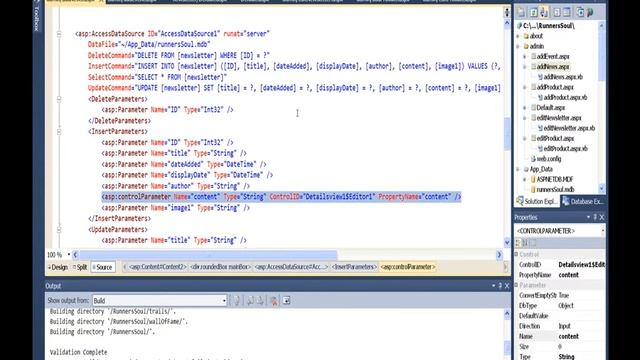Expand the about folder
The width and height of the screenshot is (640, 360).
coord(518,36)
